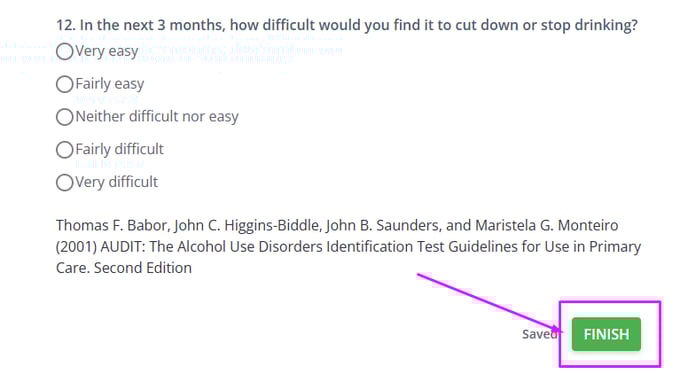Mark the "Fairly difficult" radio button

point(64,150)
